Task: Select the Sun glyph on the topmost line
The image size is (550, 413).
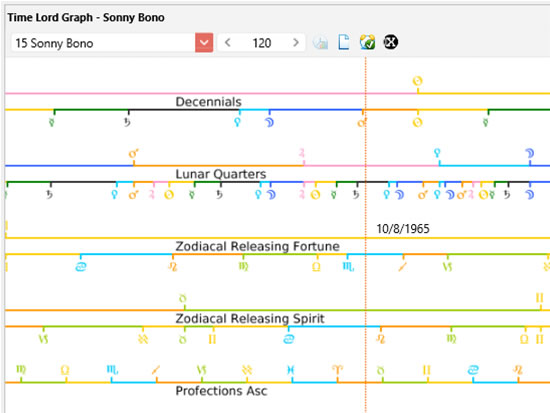Action: pos(417,81)
